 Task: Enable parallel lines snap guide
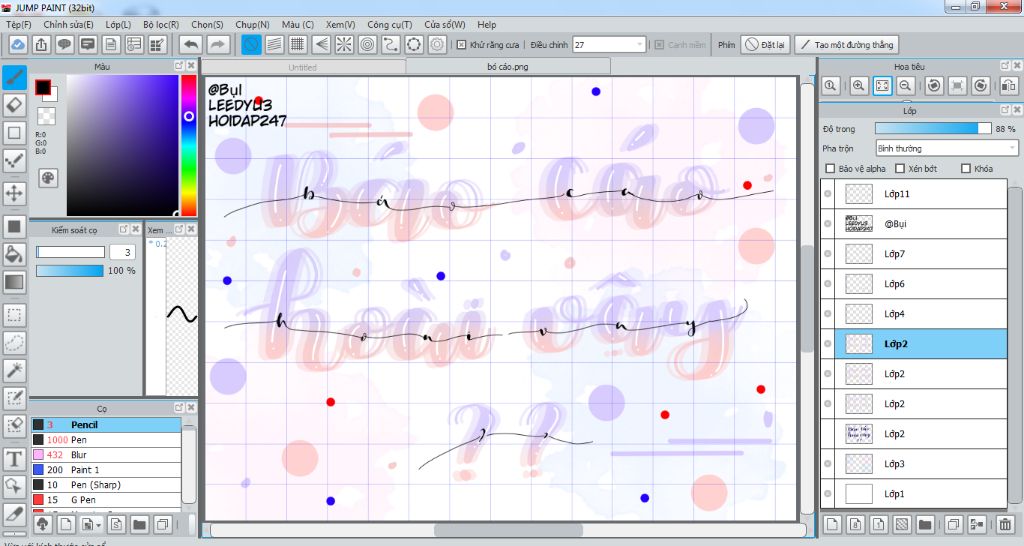click(x=274, y=44)
